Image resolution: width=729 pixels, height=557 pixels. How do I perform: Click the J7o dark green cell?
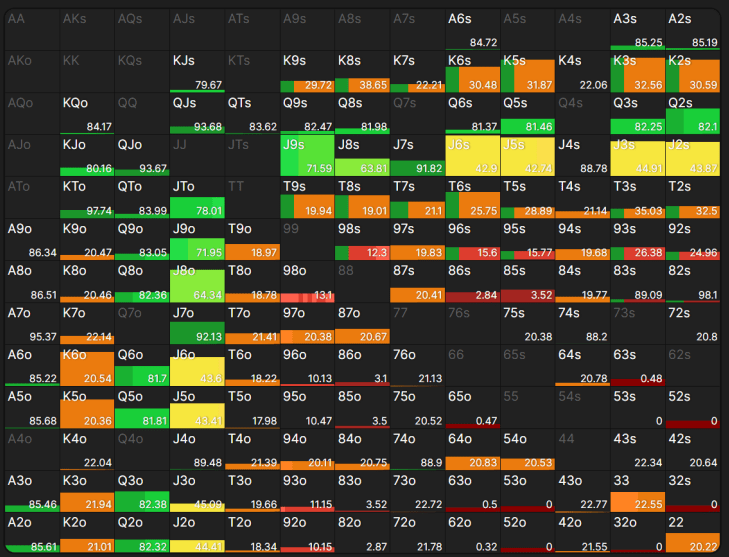point(197,324)
